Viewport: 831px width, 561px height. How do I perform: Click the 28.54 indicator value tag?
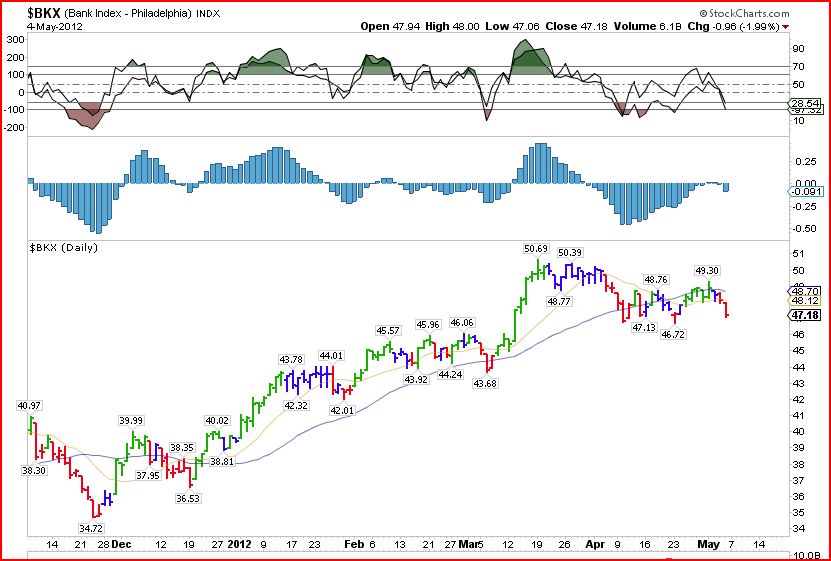[x=806, y=103]
